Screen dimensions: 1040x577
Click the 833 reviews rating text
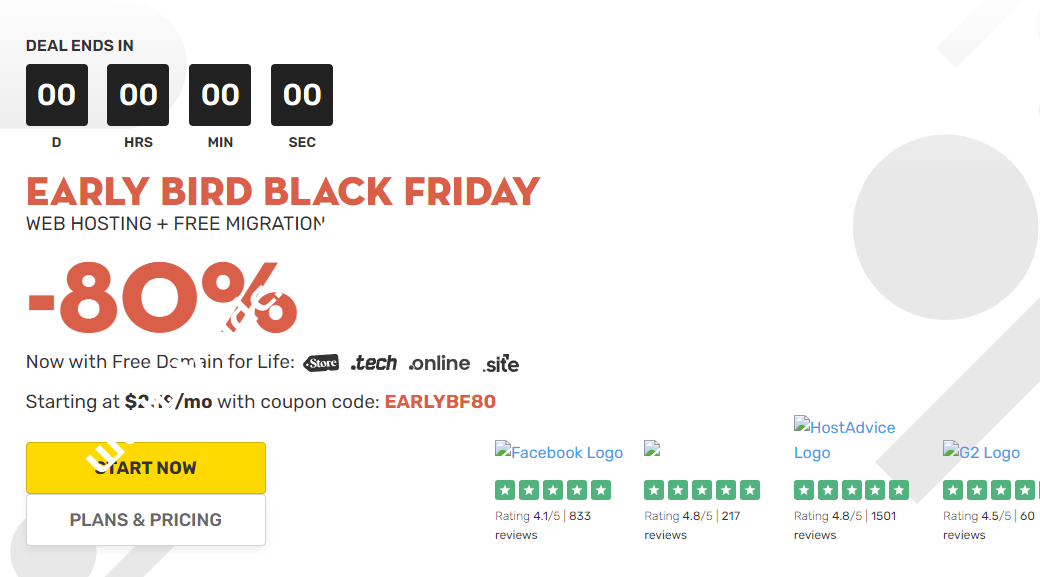[543, 525]
